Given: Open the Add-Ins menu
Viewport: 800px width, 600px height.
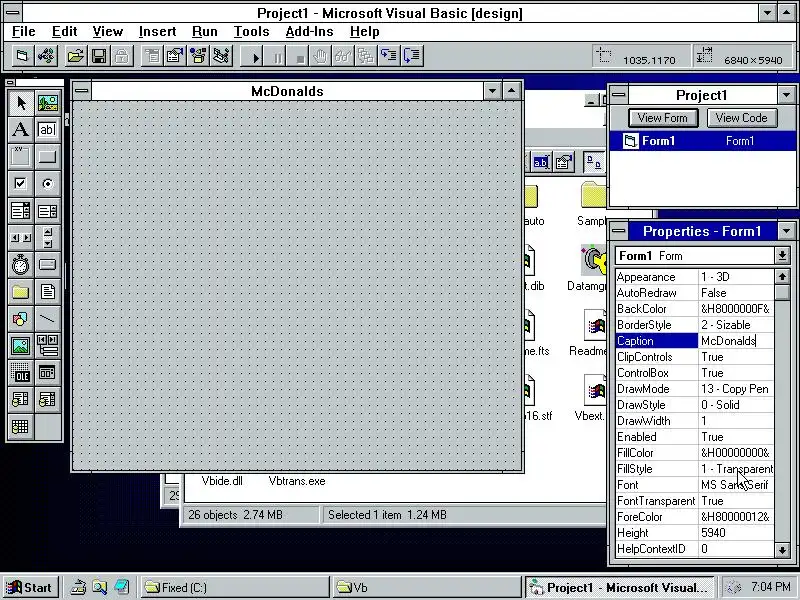Looking at the screenshot, I should (309, 32).
